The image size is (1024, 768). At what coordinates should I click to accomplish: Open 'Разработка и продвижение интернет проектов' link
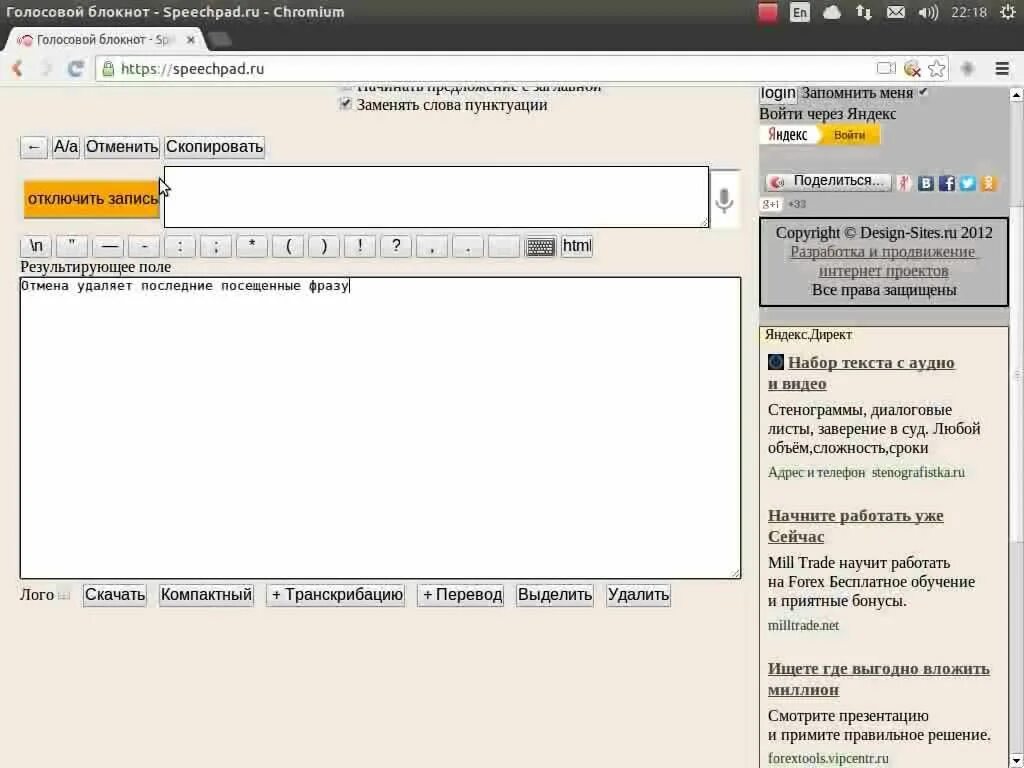[x=884, y=261]
